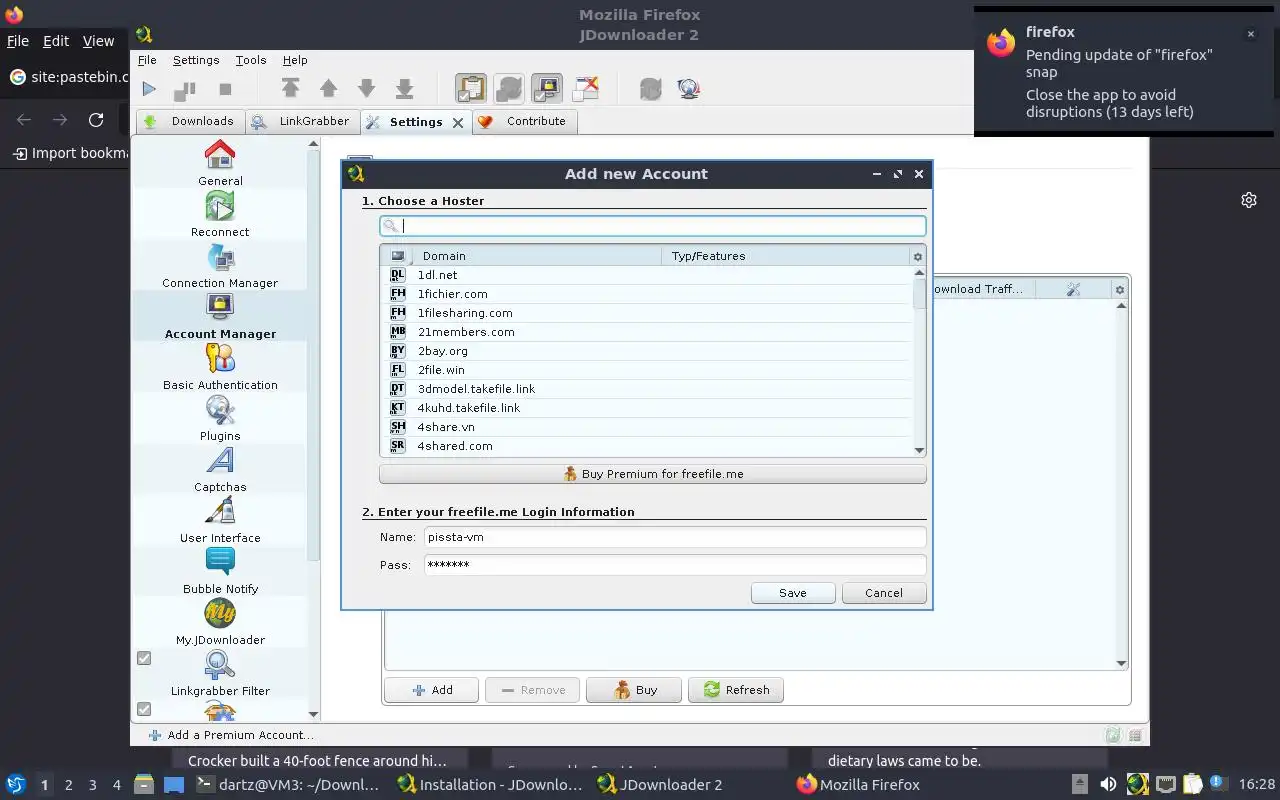The image size is (1280, 800).
Task: Open Captchas settings in sidebar
Action: click(220, 469)
